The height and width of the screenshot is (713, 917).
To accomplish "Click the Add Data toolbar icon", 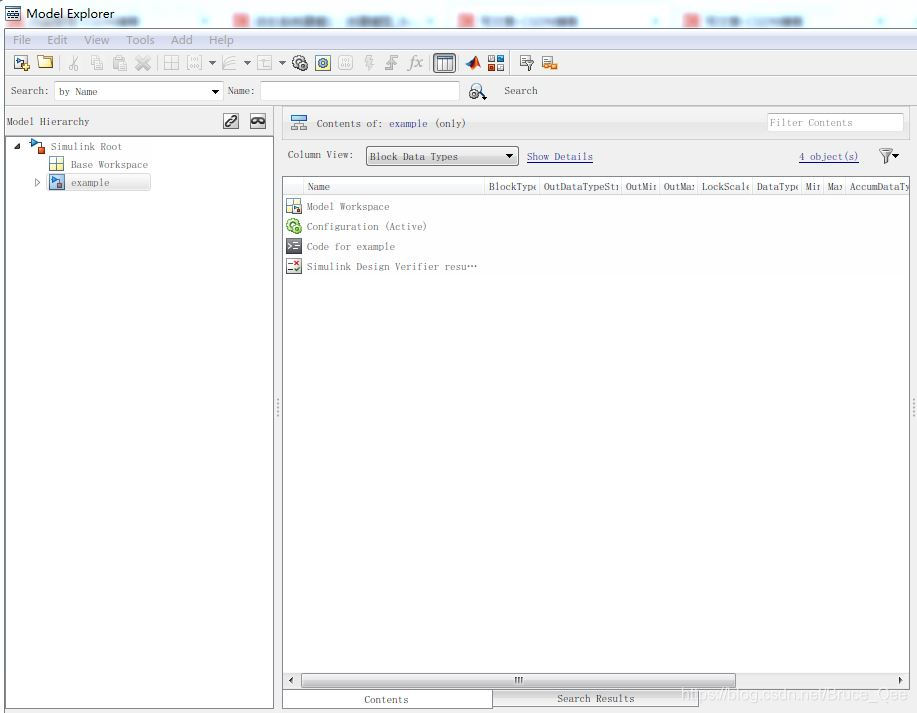I will (264, 63).
